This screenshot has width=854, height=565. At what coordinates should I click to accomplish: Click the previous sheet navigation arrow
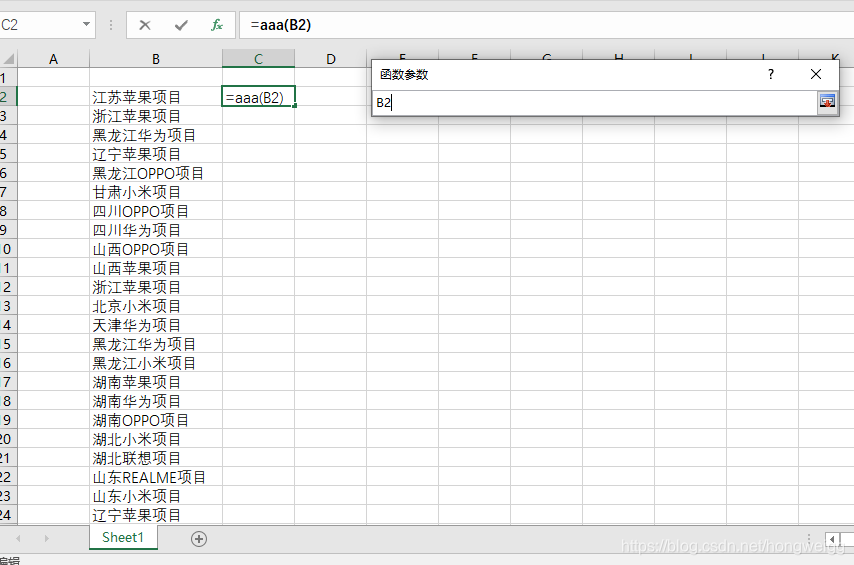click(19, 538)
